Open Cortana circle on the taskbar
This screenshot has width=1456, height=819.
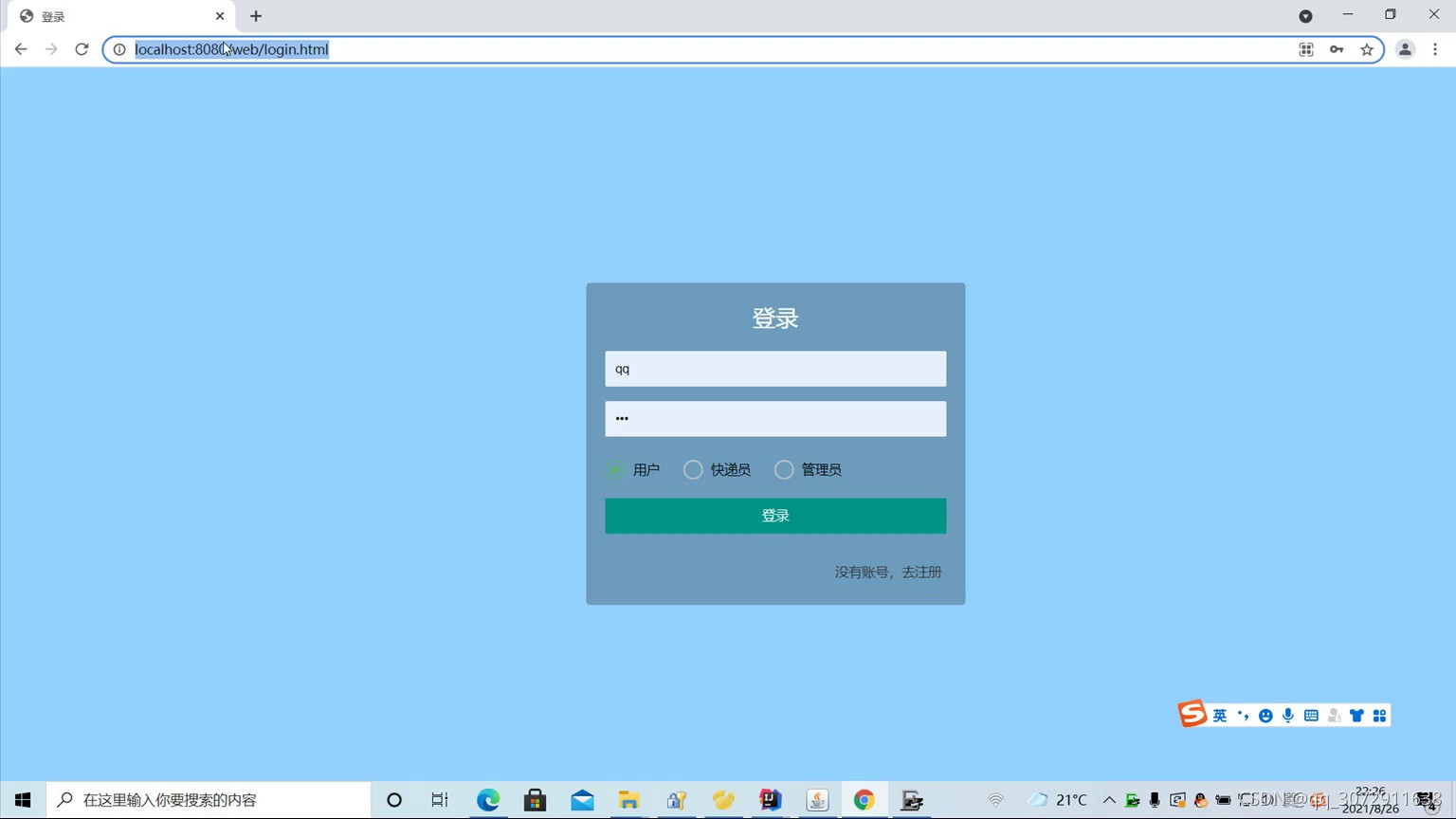[394, 800]
